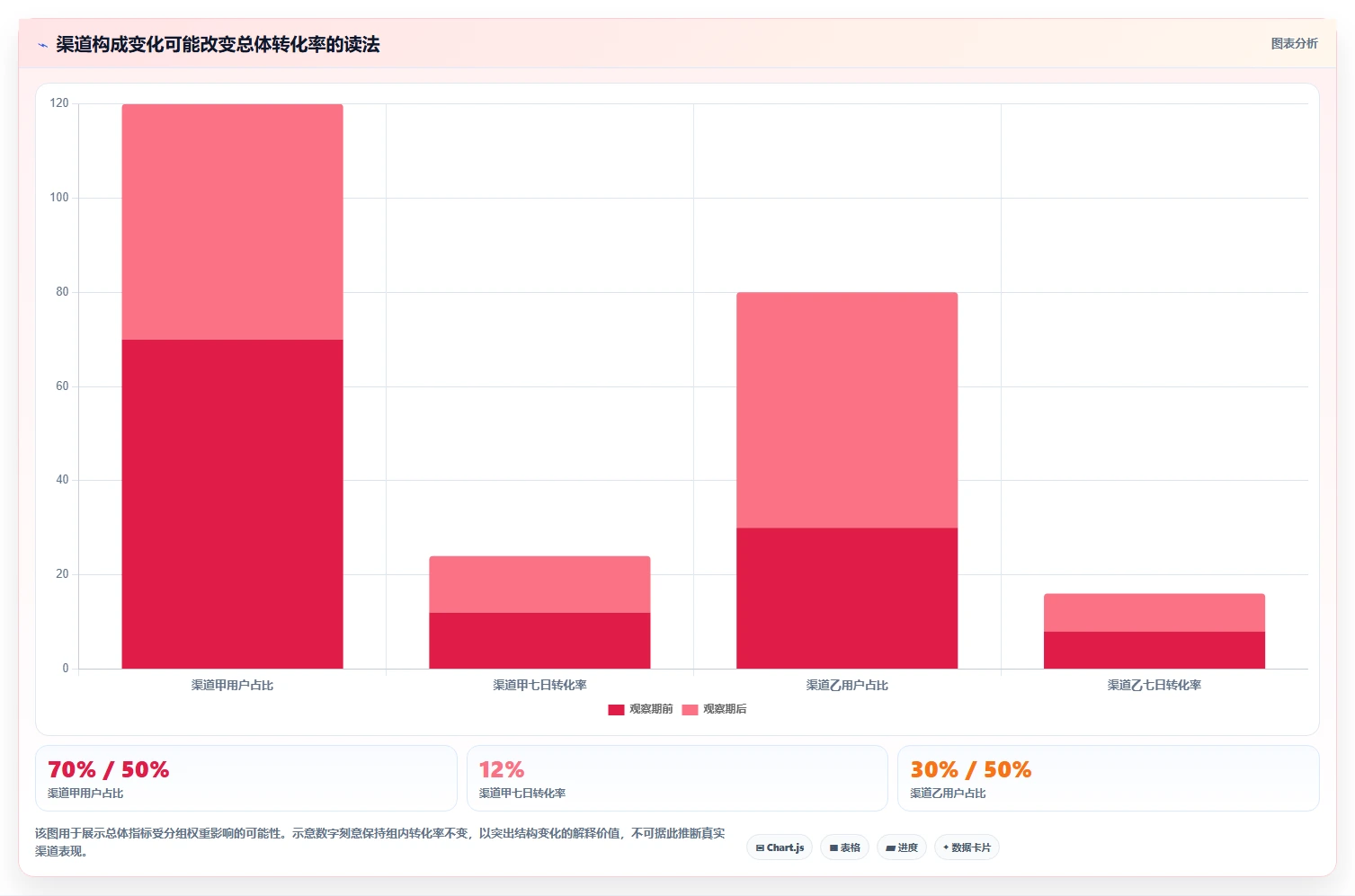The width and height of the screenshot is (1355, 896).
Task: Select the pink segment of 渠道甲用户占比 bar
Action: (x=232, y=222)
